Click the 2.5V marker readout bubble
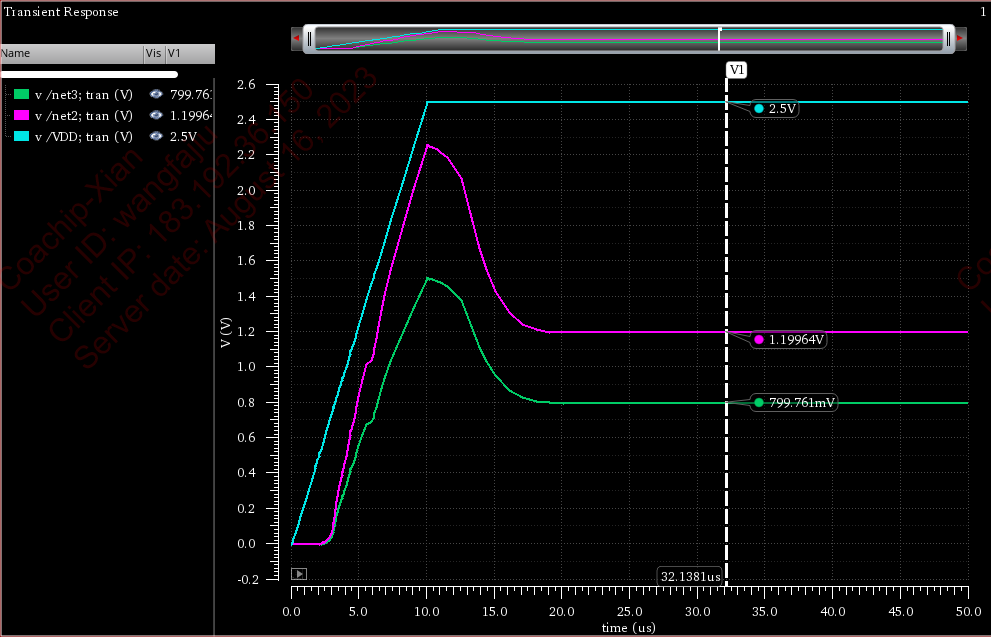 point(776,109)
